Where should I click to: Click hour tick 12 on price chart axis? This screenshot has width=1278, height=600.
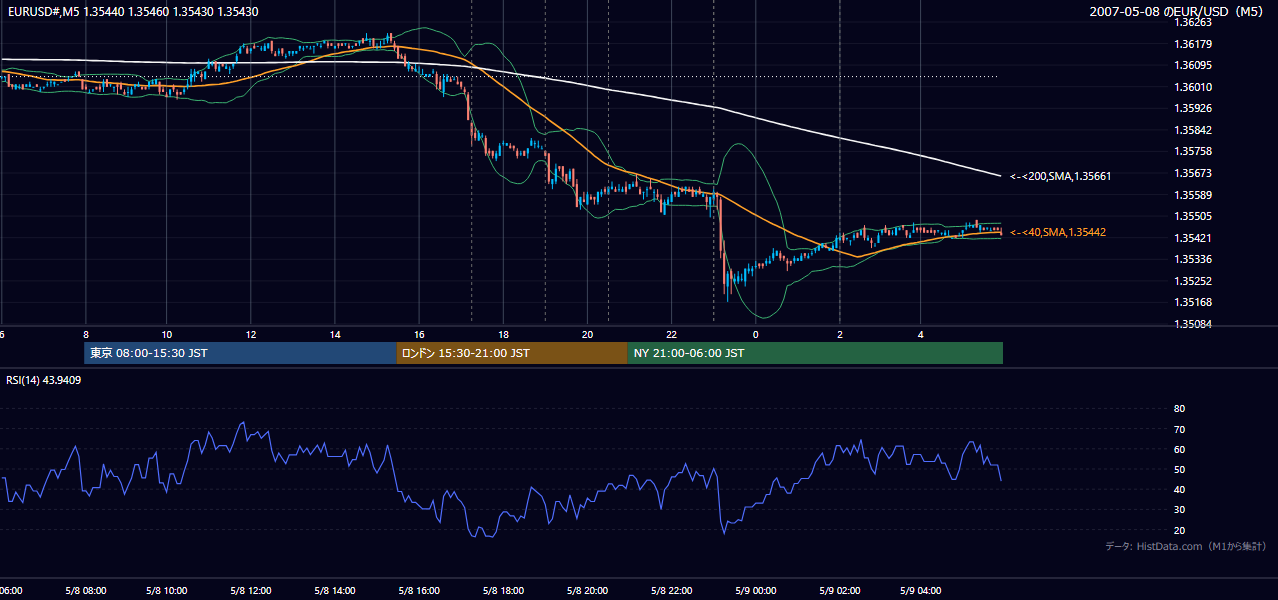251,335
